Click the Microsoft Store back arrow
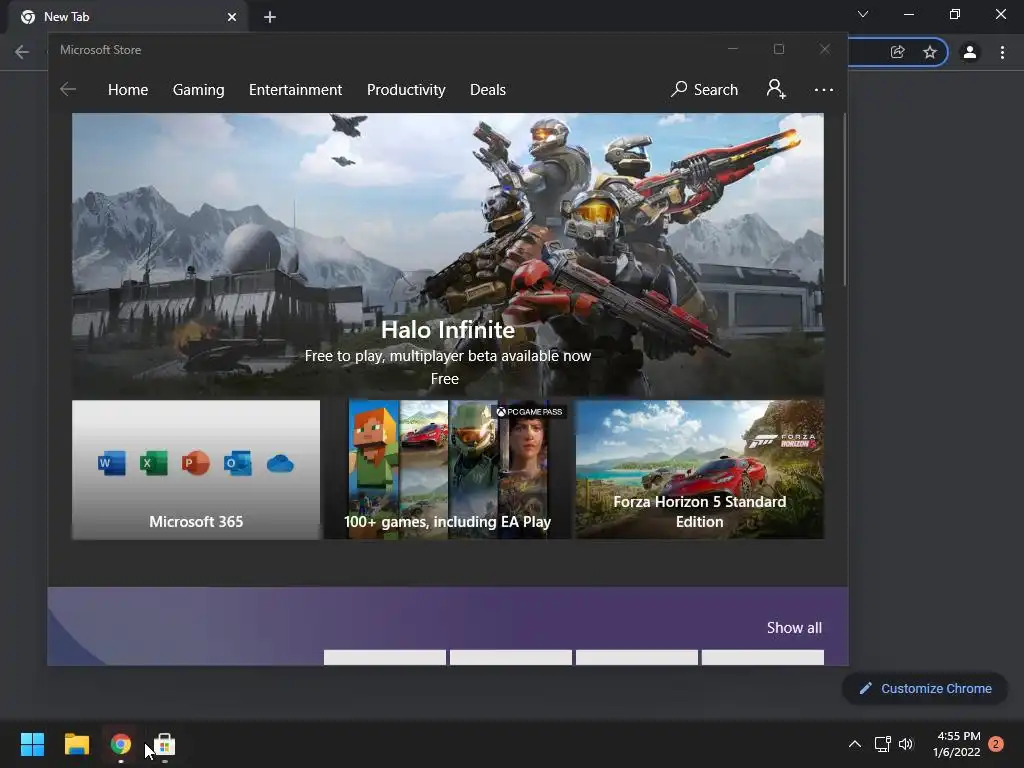Viewport: 1024px width, 768px height. pos(68,89)
